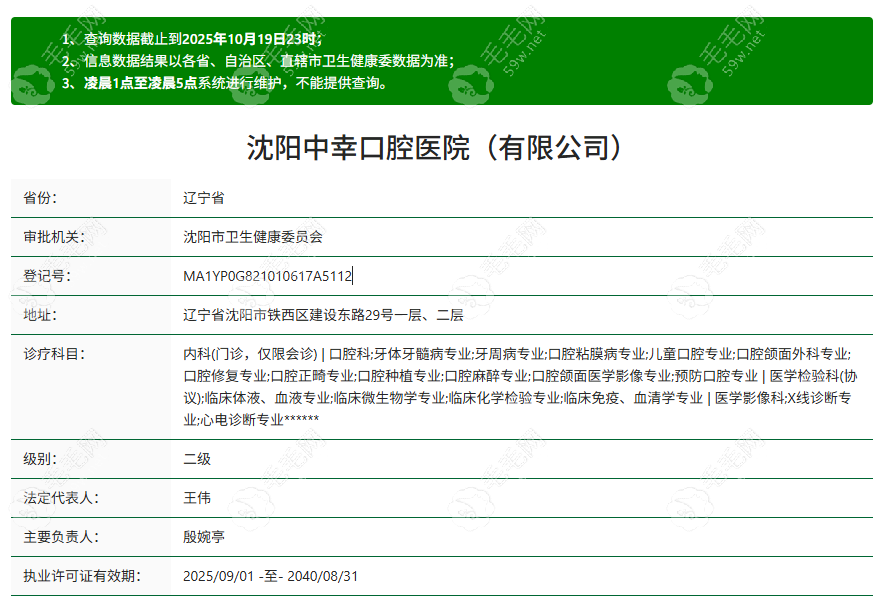The image size is (877, 611).
Task: Select the responsible person name 殷婉亭
Action: [x=204, y=537]
